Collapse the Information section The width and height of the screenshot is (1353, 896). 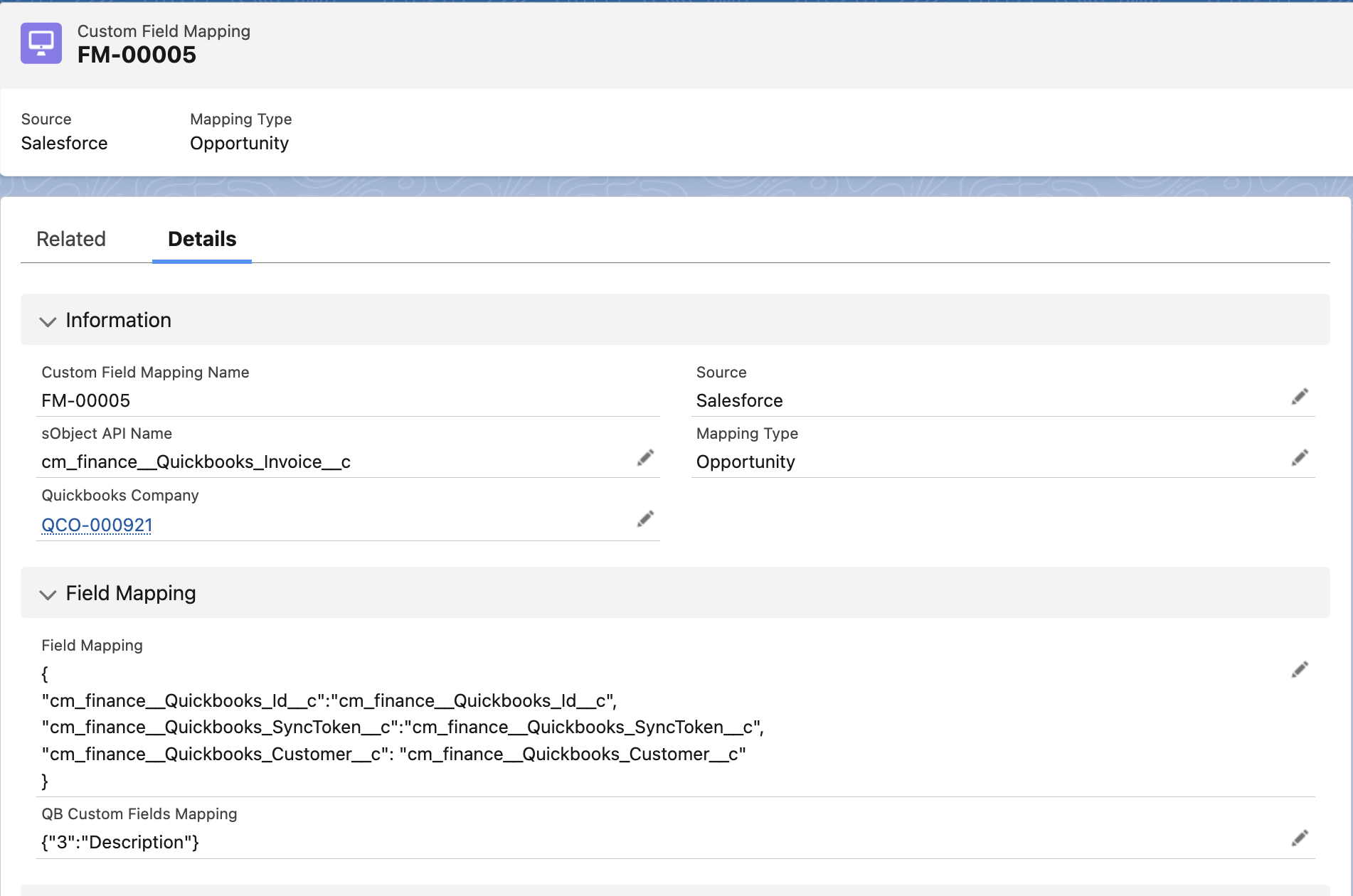[x=48, y=321]
